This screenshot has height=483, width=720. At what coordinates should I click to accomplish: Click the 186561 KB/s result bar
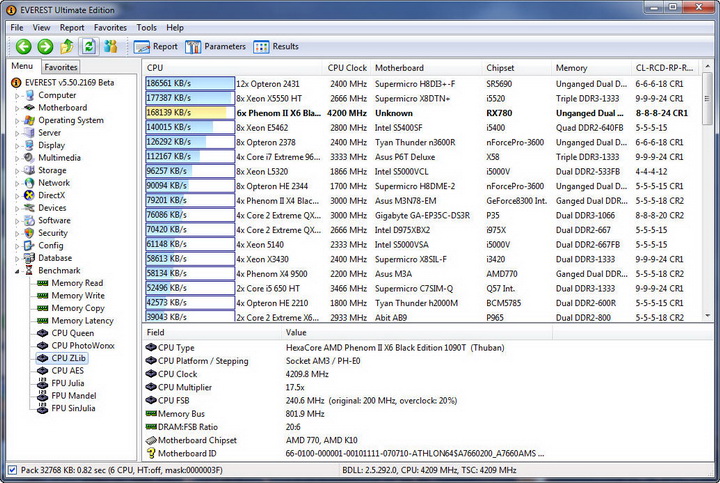pos(190,83)
